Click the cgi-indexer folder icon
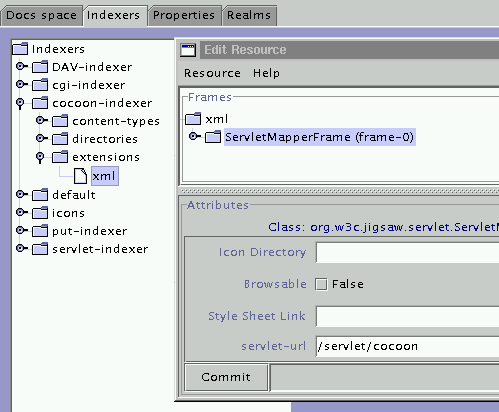The height and width of the screenshot is (412, 499). 40,85
